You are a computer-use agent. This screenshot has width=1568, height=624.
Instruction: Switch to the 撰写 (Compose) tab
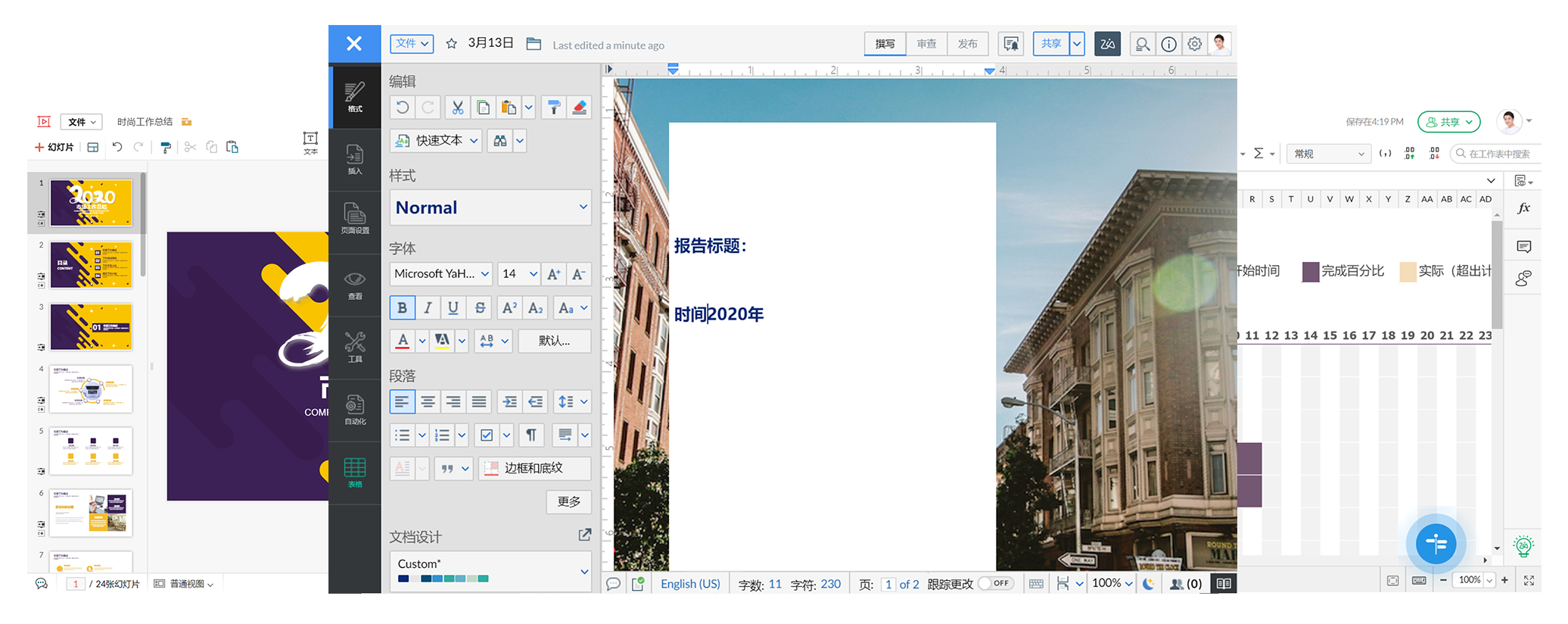tap(885, 44)
